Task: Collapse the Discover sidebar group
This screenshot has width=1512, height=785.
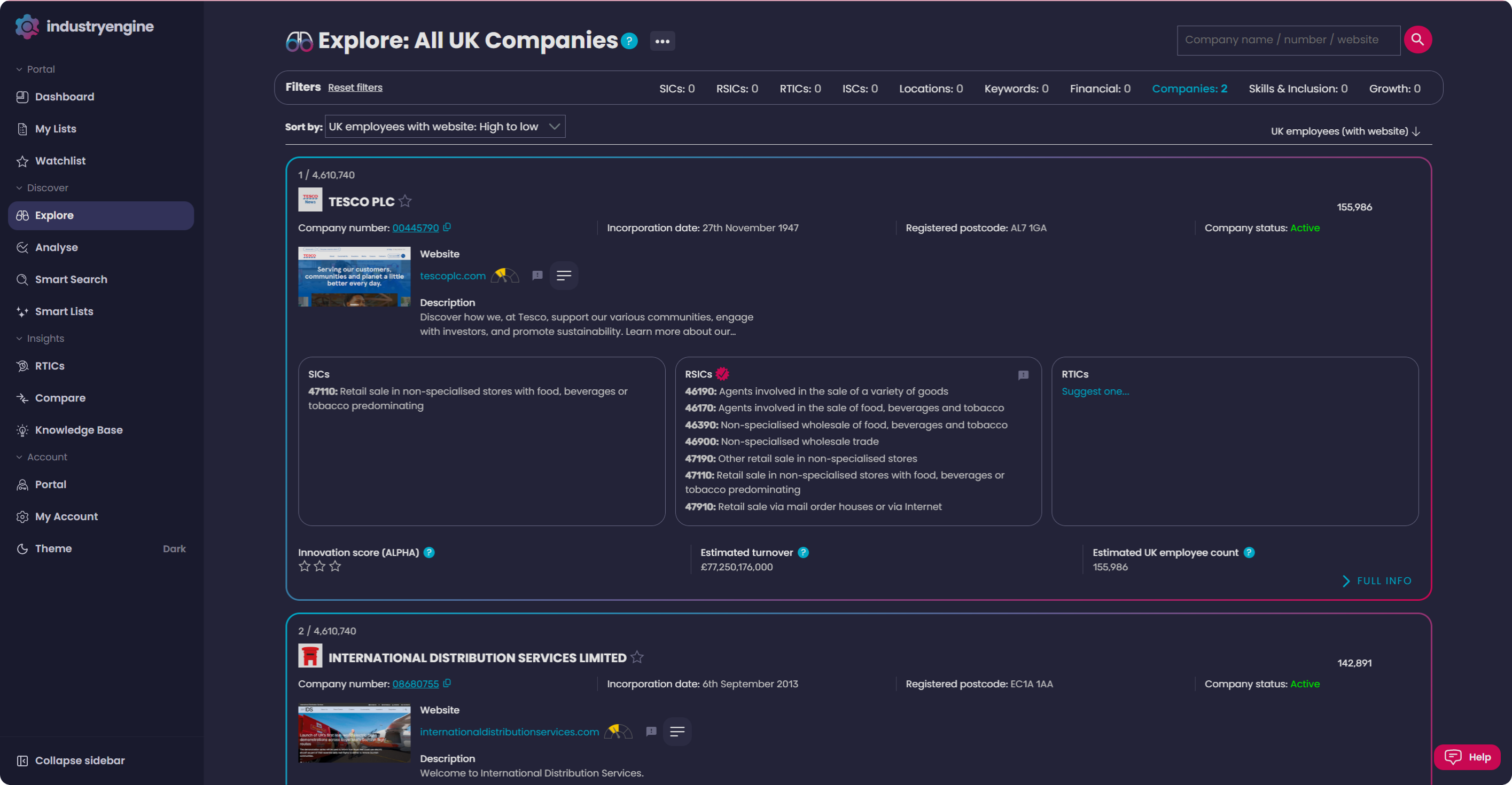Action: tap(42, 188)
